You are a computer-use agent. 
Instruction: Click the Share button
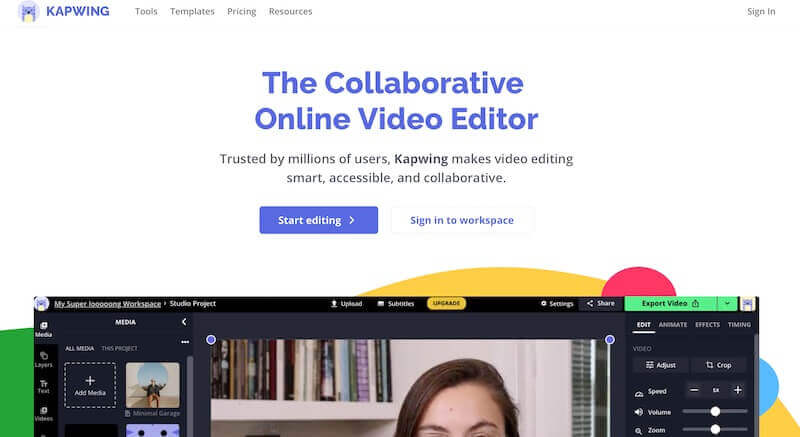(x=601, y=303)
